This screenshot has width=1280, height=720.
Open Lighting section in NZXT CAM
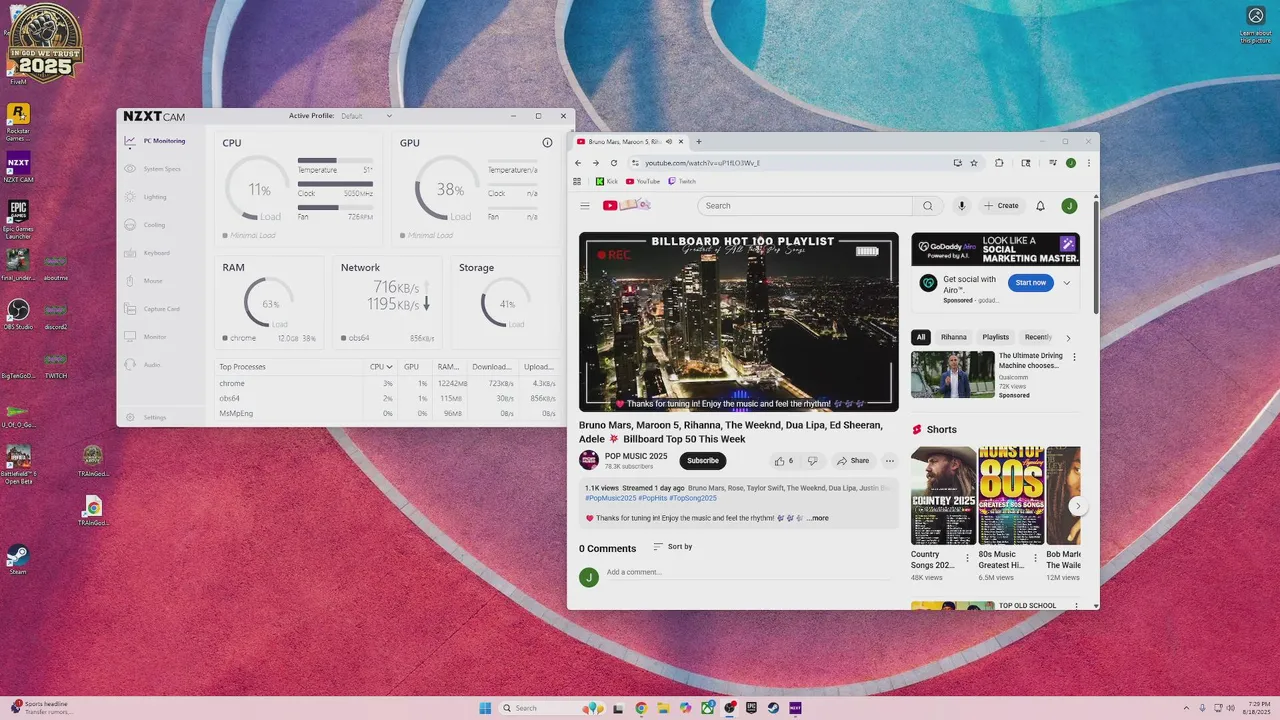click(x=146, y=197)
